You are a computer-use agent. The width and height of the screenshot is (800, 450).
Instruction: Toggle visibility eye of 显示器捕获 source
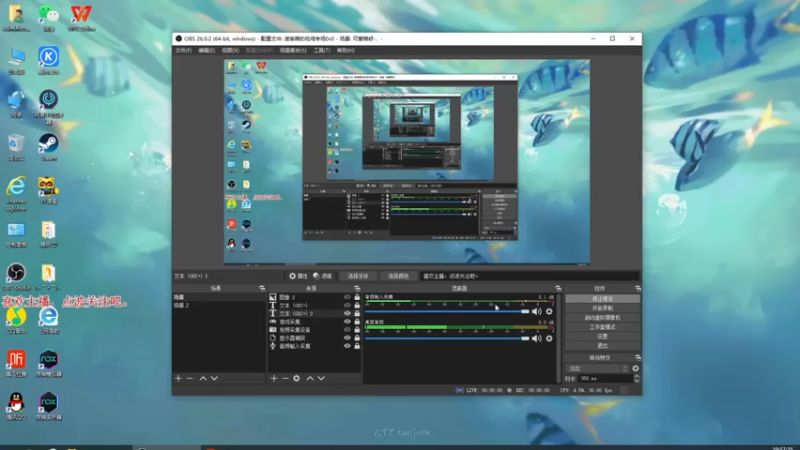click(347, 338)
